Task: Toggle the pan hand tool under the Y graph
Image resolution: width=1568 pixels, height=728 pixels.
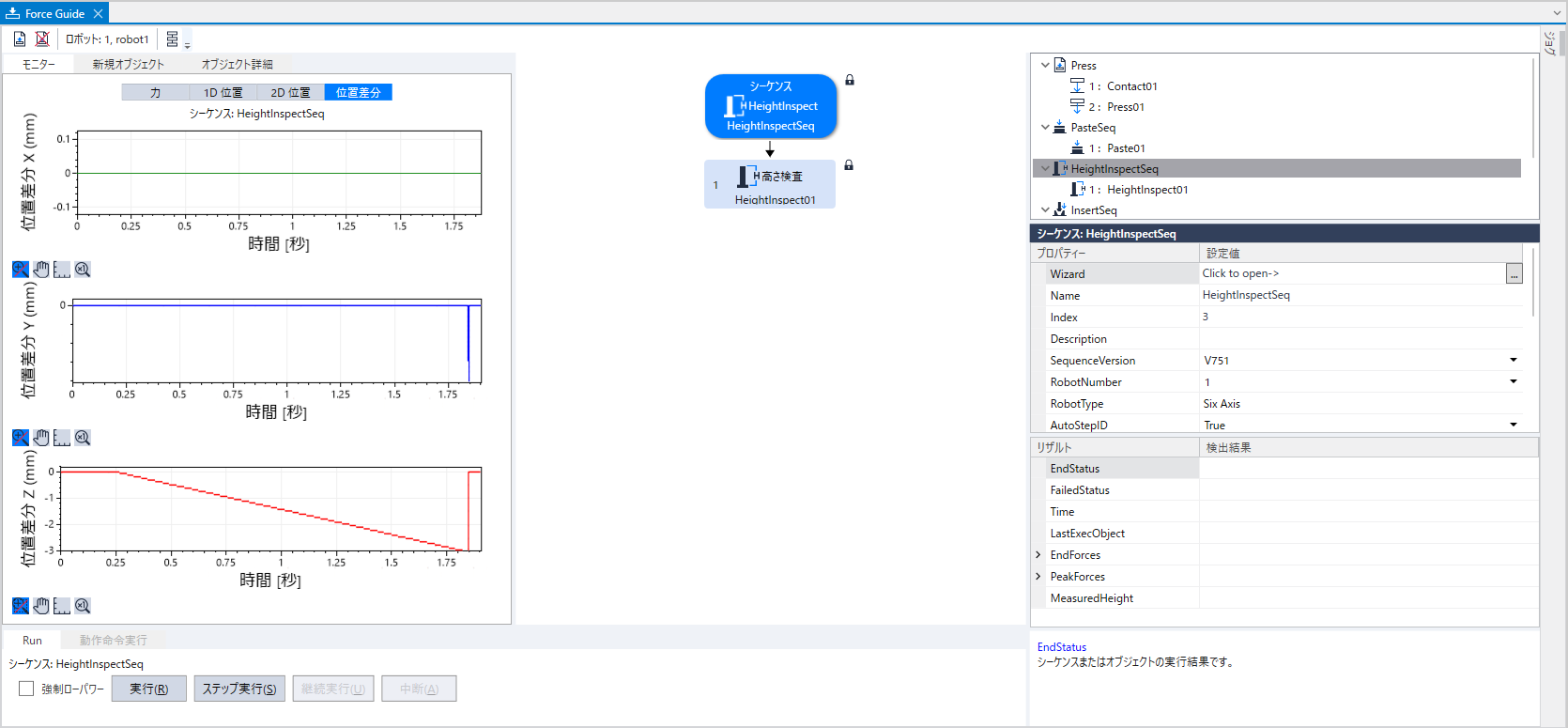Action: pyautogui.click(x=41, y=438)
